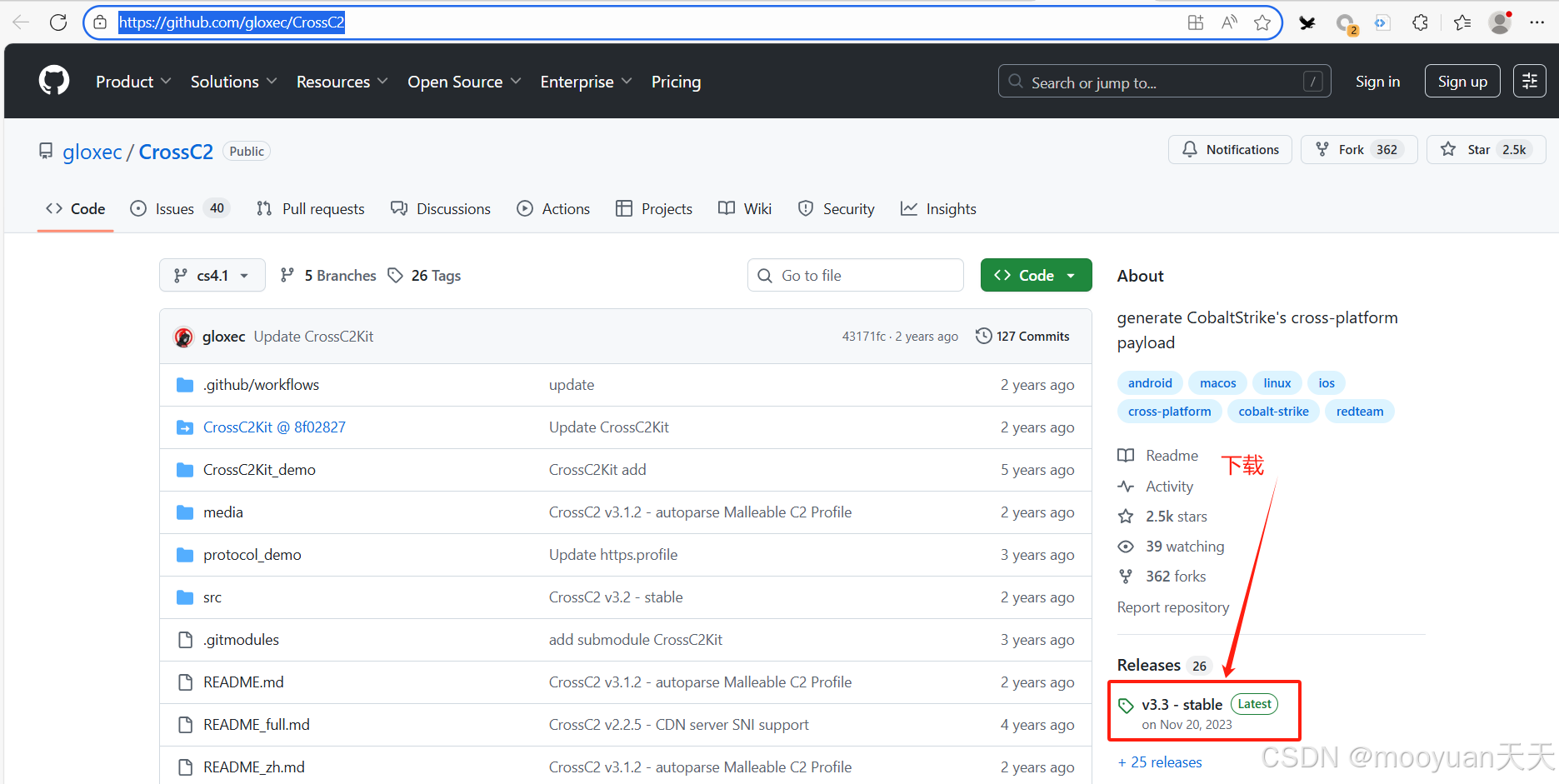
Task: Open the green Code dropdown button
Action: (1036, 275)
